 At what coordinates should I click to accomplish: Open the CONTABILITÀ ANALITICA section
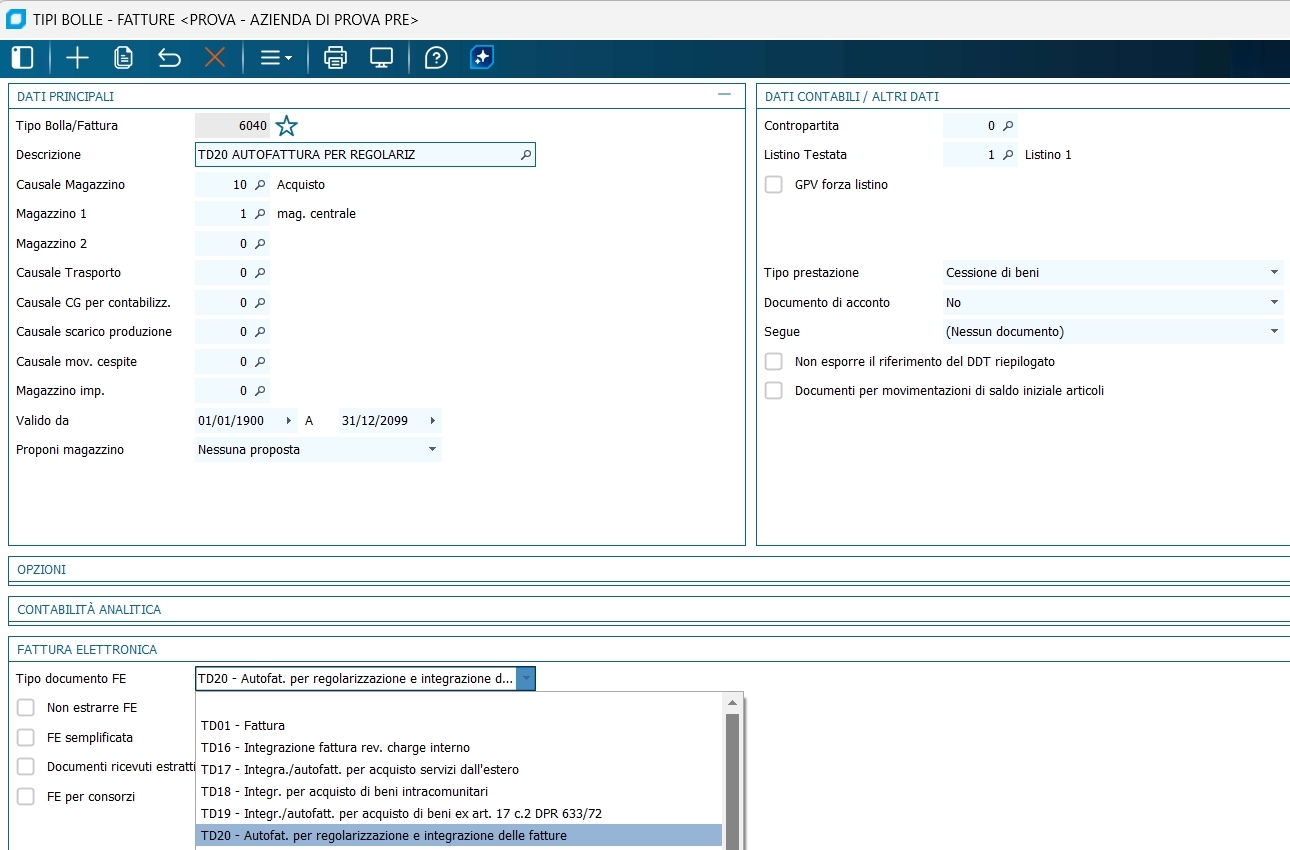coord(89,610)
